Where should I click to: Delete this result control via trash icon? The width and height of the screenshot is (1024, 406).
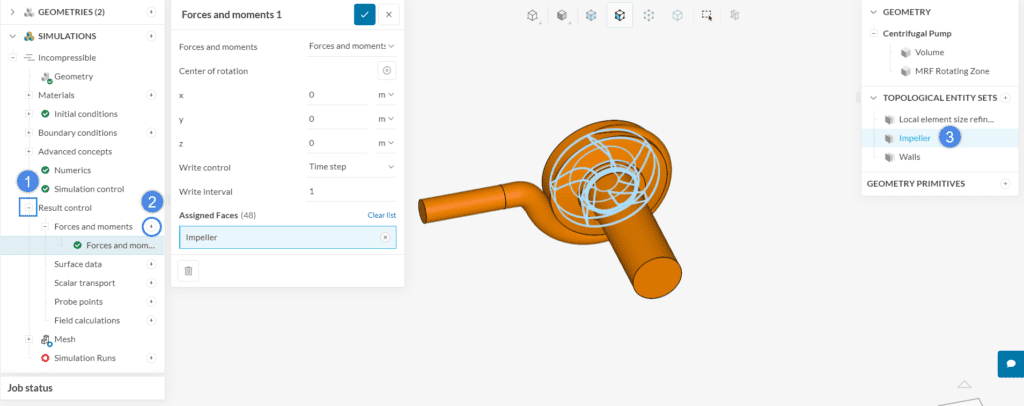click(x=188, y=271)
